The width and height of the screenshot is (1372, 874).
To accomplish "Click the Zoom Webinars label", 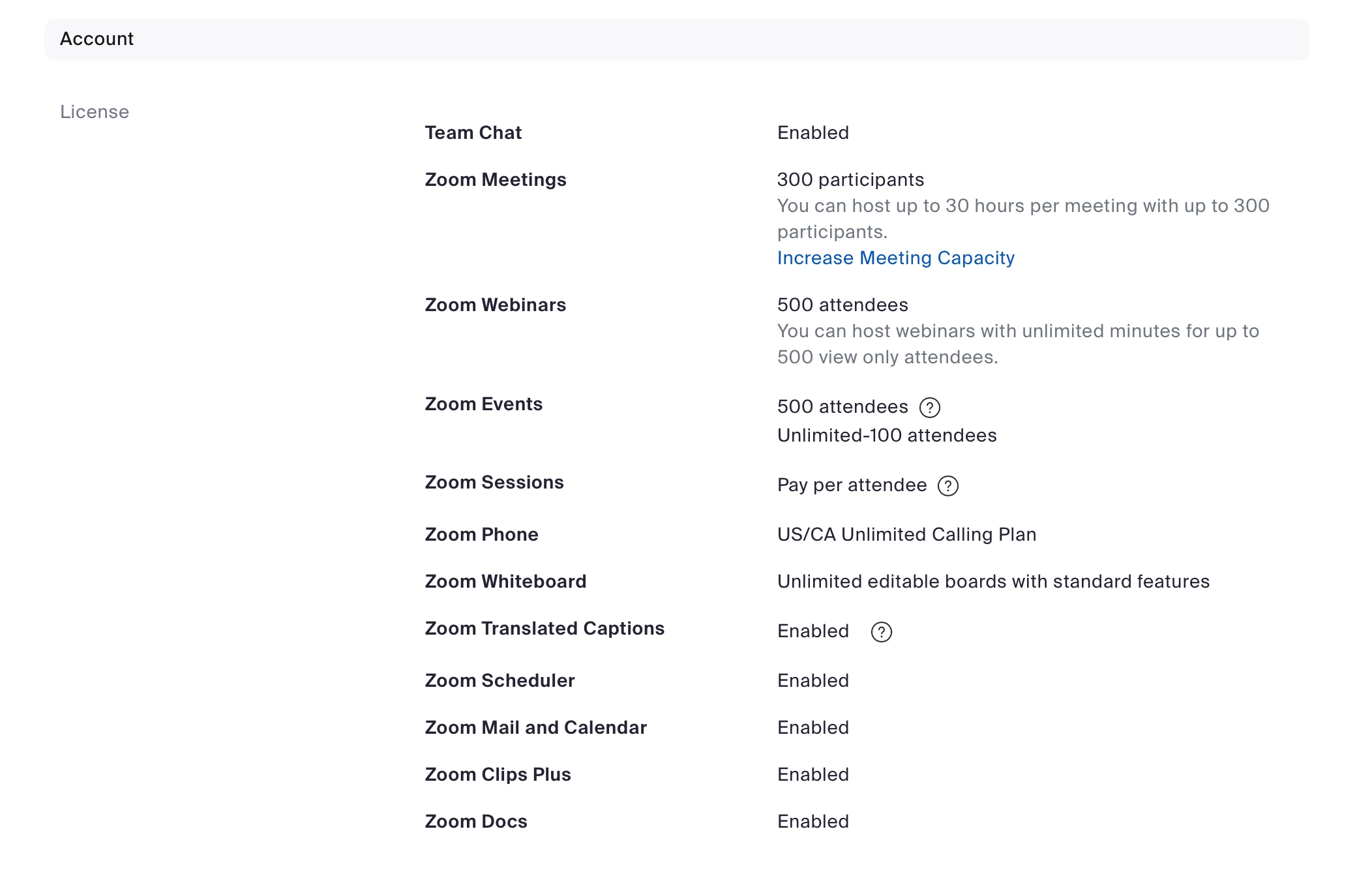I will (495, 305).
